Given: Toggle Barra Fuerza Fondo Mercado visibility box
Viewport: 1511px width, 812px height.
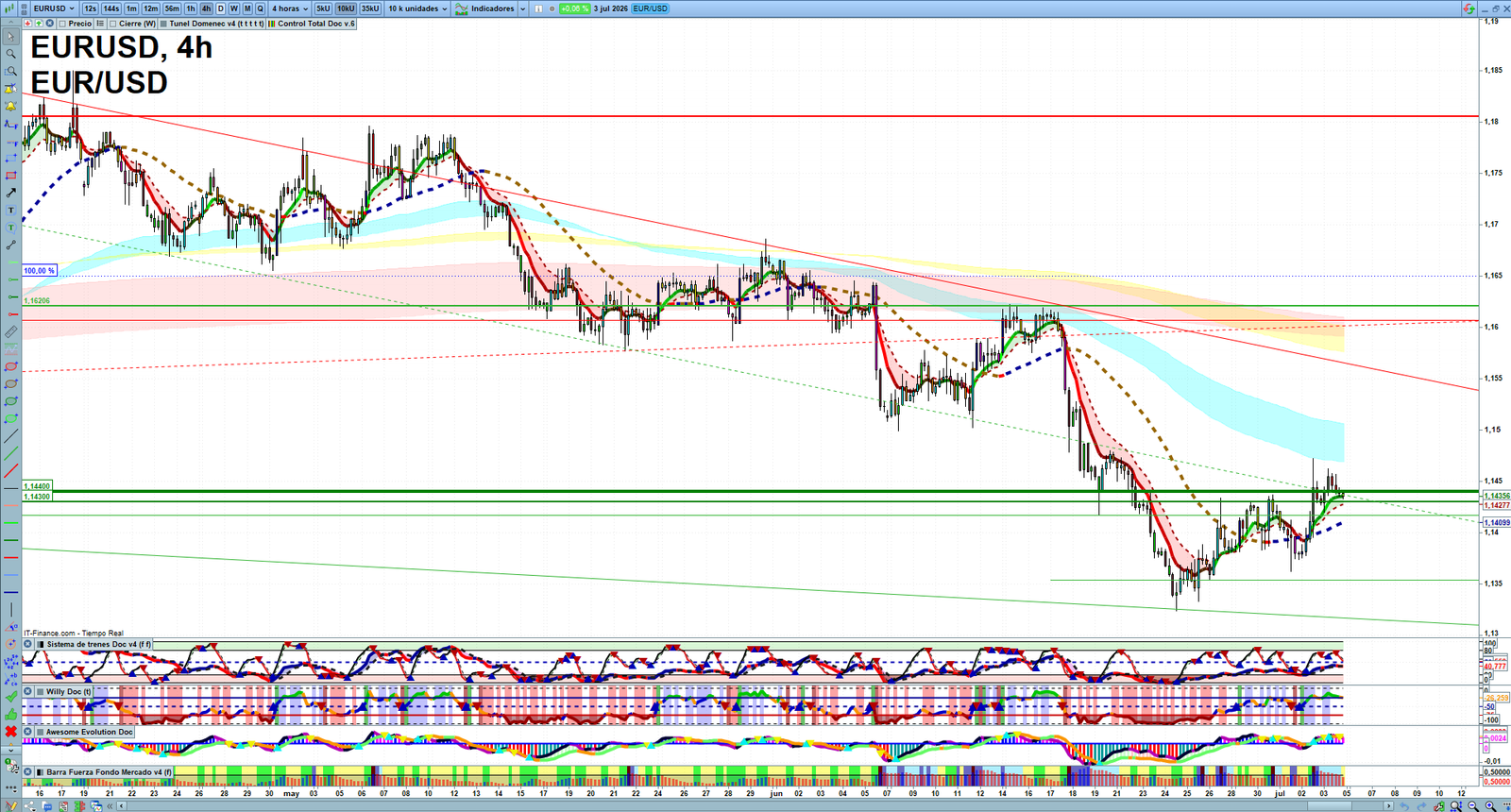Looking at the screenshot, I should tap(42, 772).
